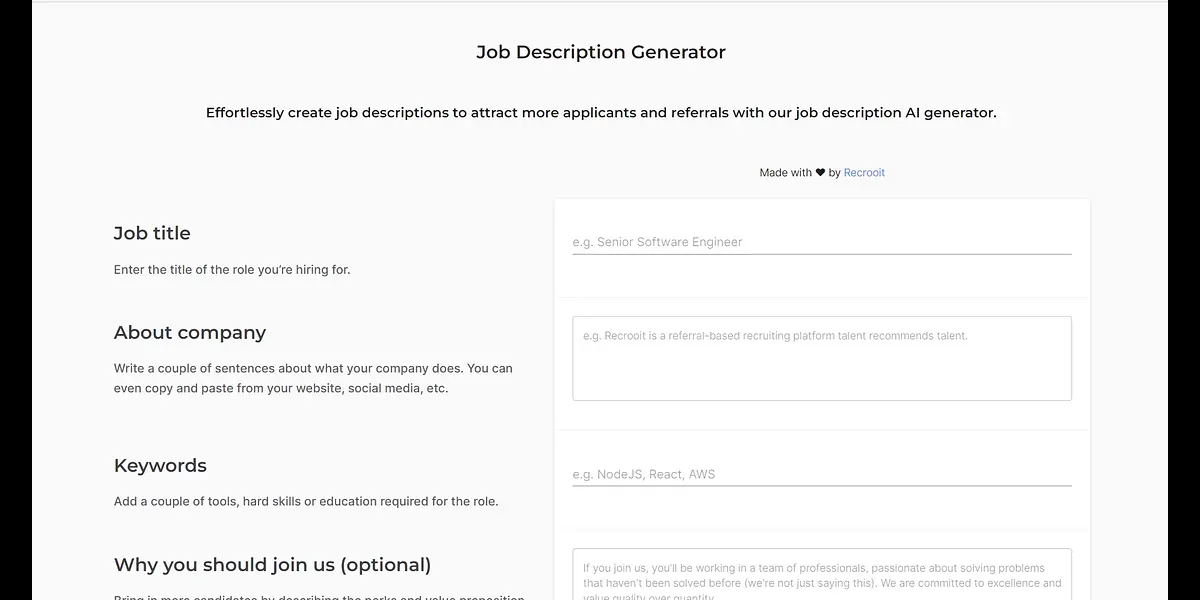The height and width of the screenshot is (600, 1200).
Task: Click the heart icon beside Made with
Action: pyautogui.click(x=820, y=173)
